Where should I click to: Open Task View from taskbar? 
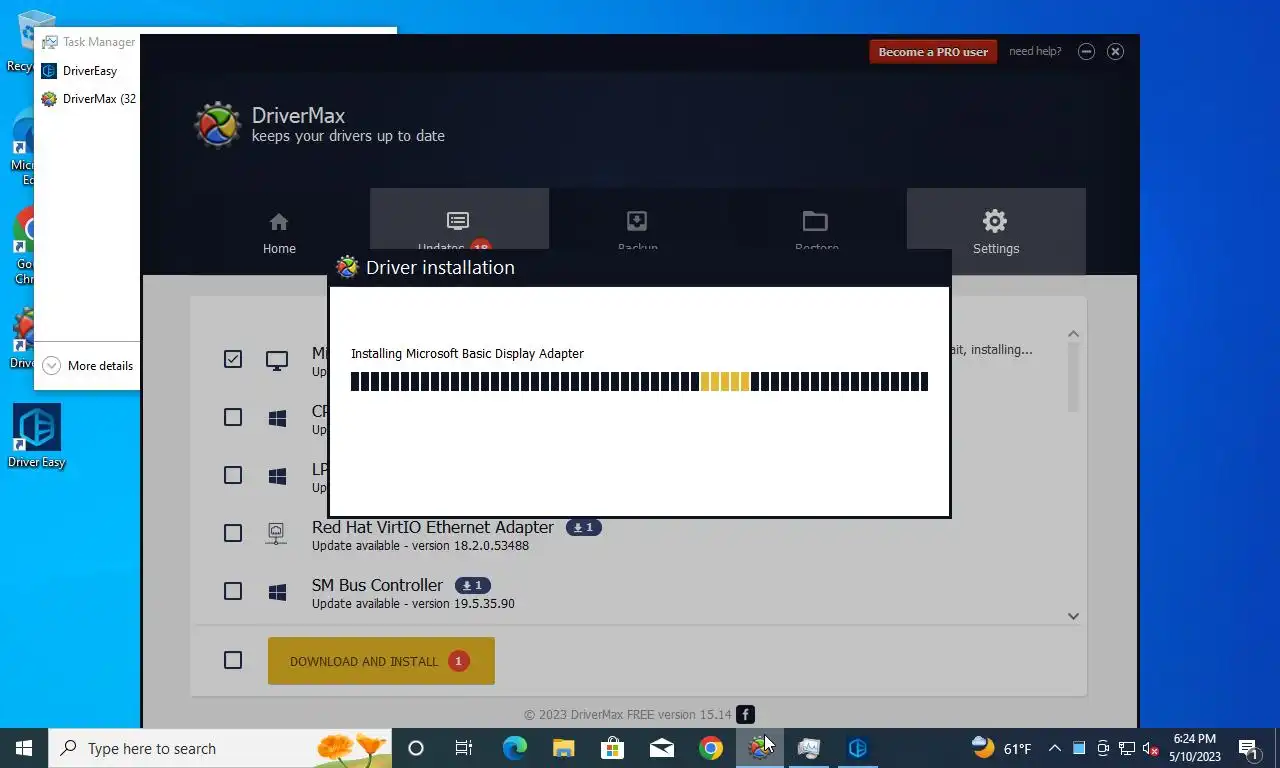[464, 748]
